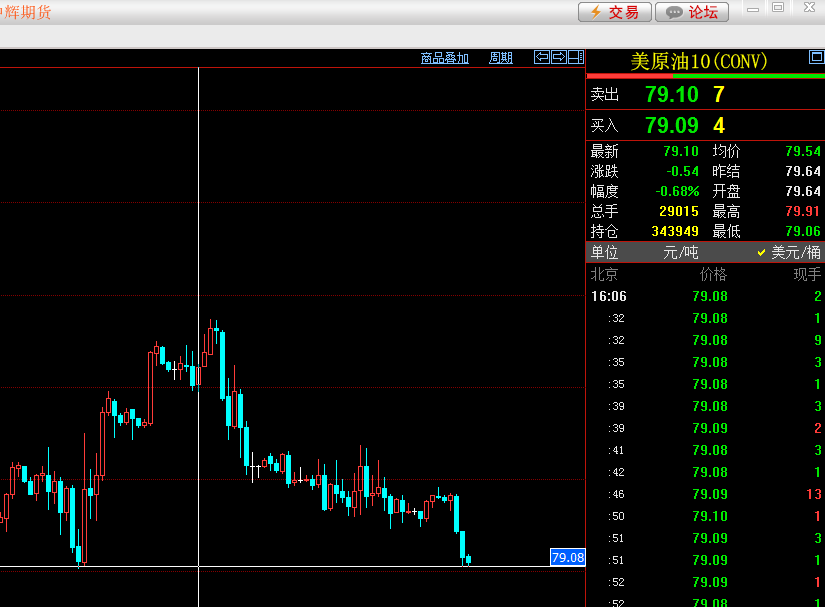This screenshot has height=607, width=825.
Task: Click the 北京 time column header
Action: (604, 274)
